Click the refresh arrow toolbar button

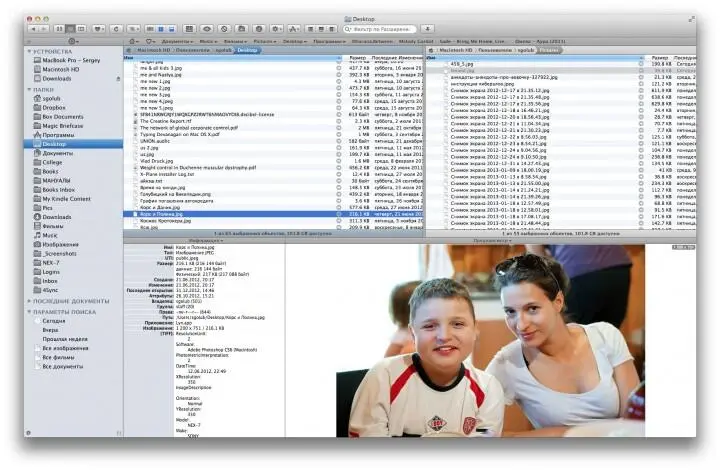116,29
